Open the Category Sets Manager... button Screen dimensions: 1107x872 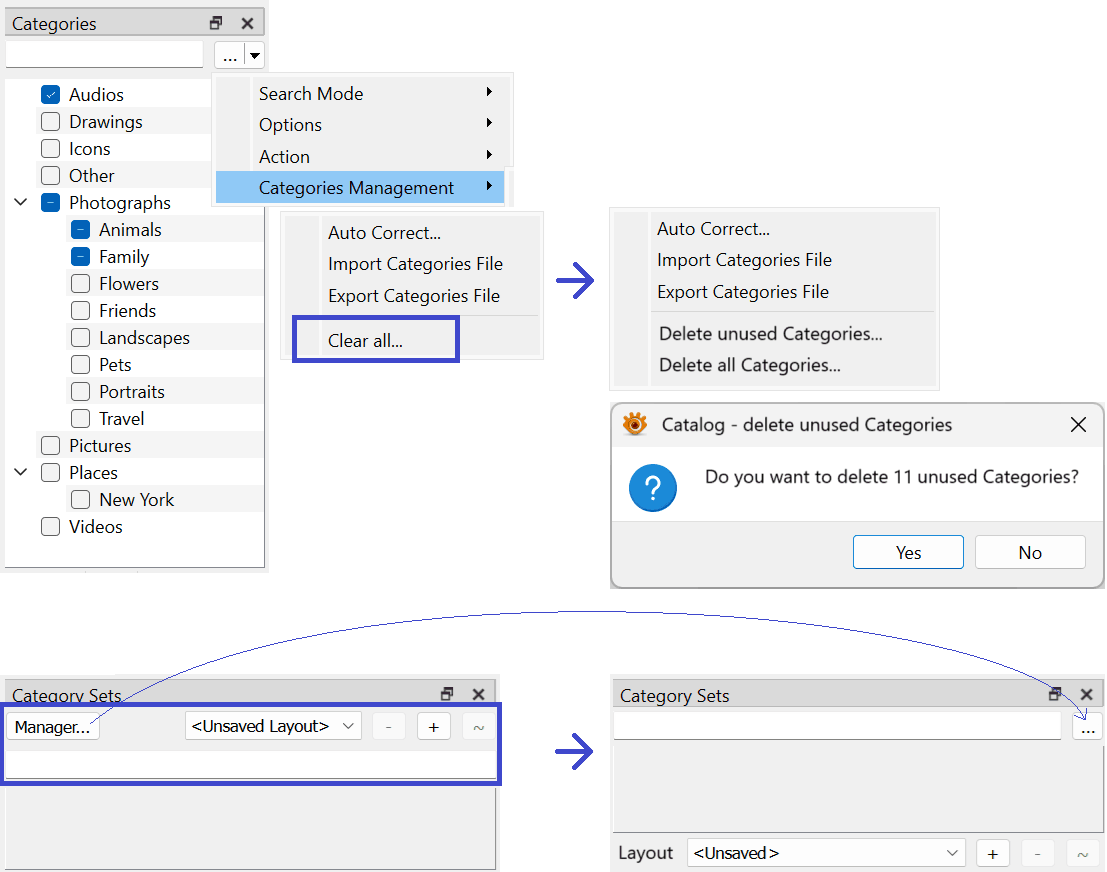(x=53, y=727)
